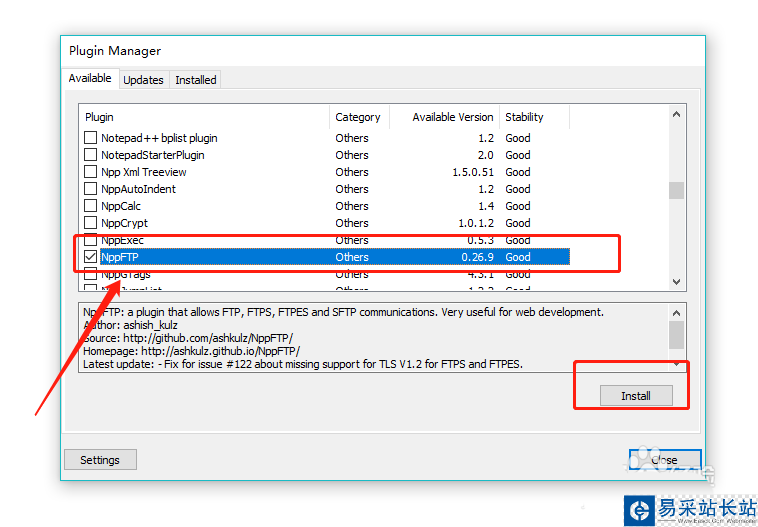Check the NotepadStarterPlugin checkbox
The image size is (758, 527).
pos(90,155)
